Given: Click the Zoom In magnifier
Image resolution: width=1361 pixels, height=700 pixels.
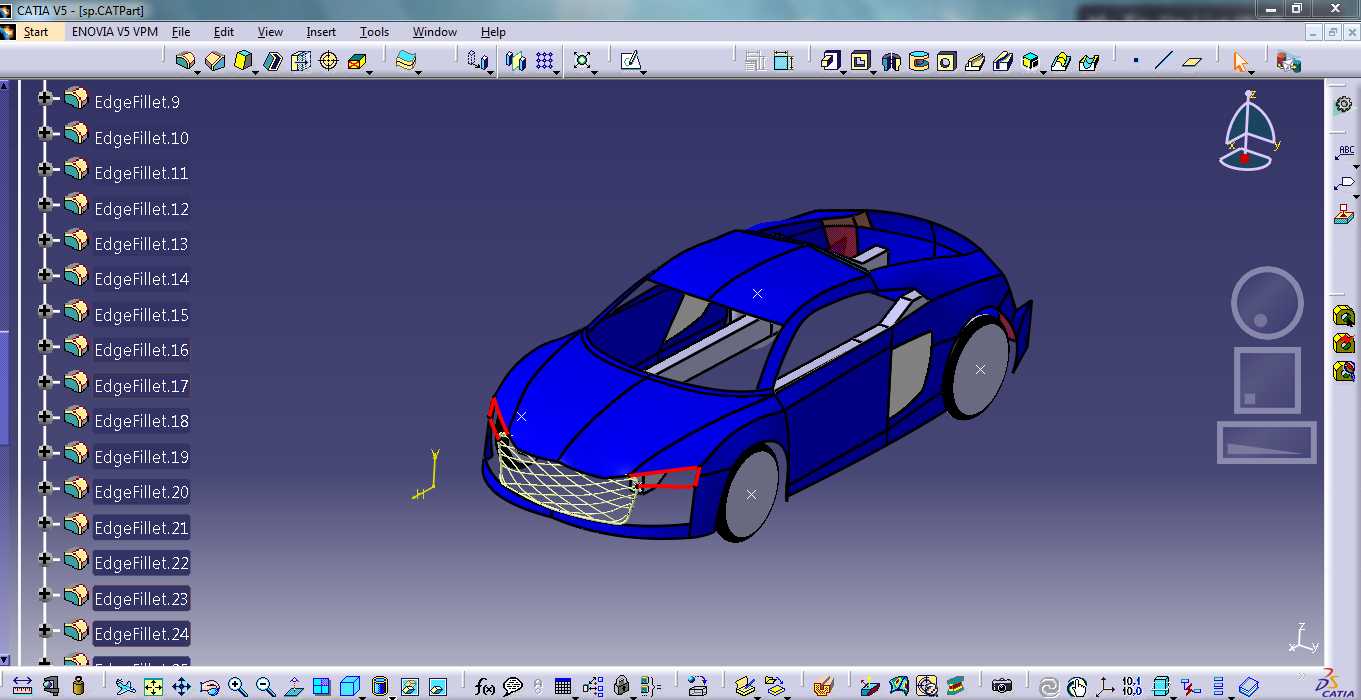Looking at the screenshot, I should pos(237,686).
